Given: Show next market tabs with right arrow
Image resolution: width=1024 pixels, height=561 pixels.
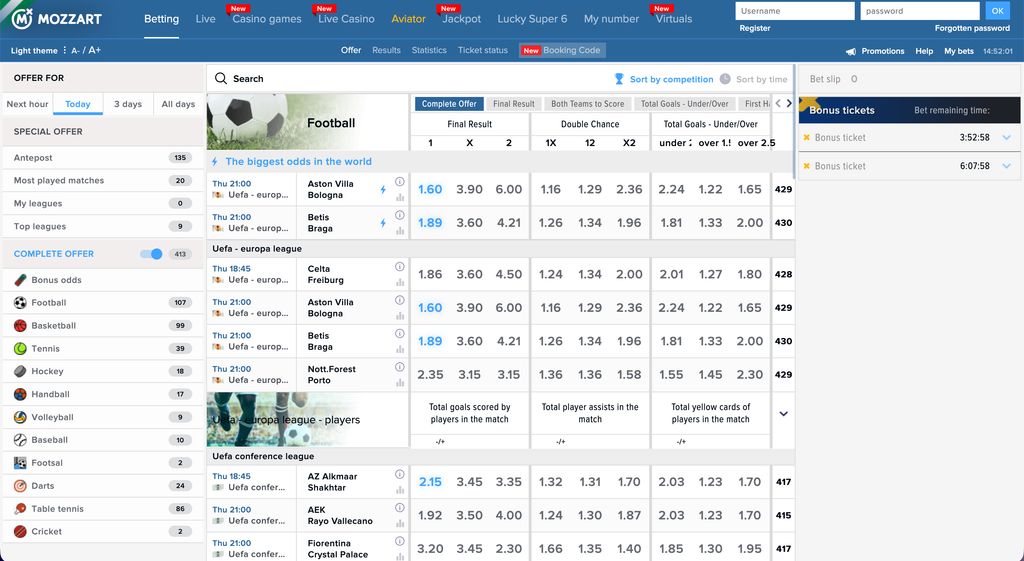Looking at the screenshot, I should 789,103.
